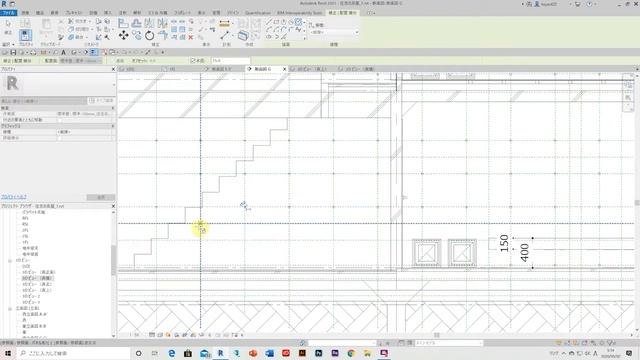Open the ファイル file tab
Screen dimensions: 640x360
coord(9,13)
